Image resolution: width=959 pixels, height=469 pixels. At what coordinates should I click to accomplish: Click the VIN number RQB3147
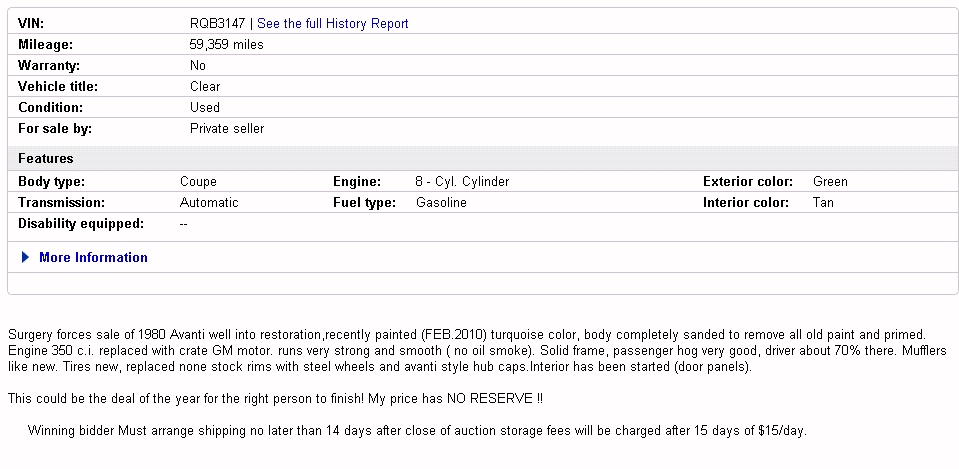tap(217, 23)
